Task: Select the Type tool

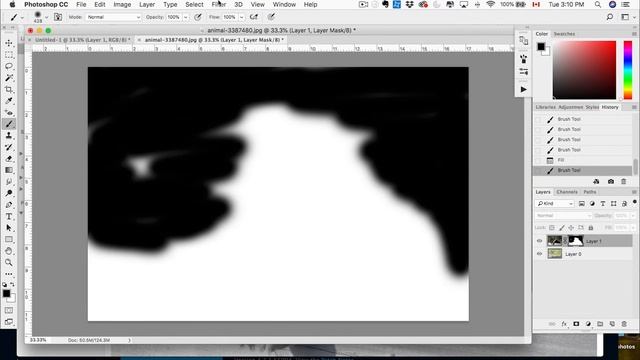Action: click(x=9, y=216)
